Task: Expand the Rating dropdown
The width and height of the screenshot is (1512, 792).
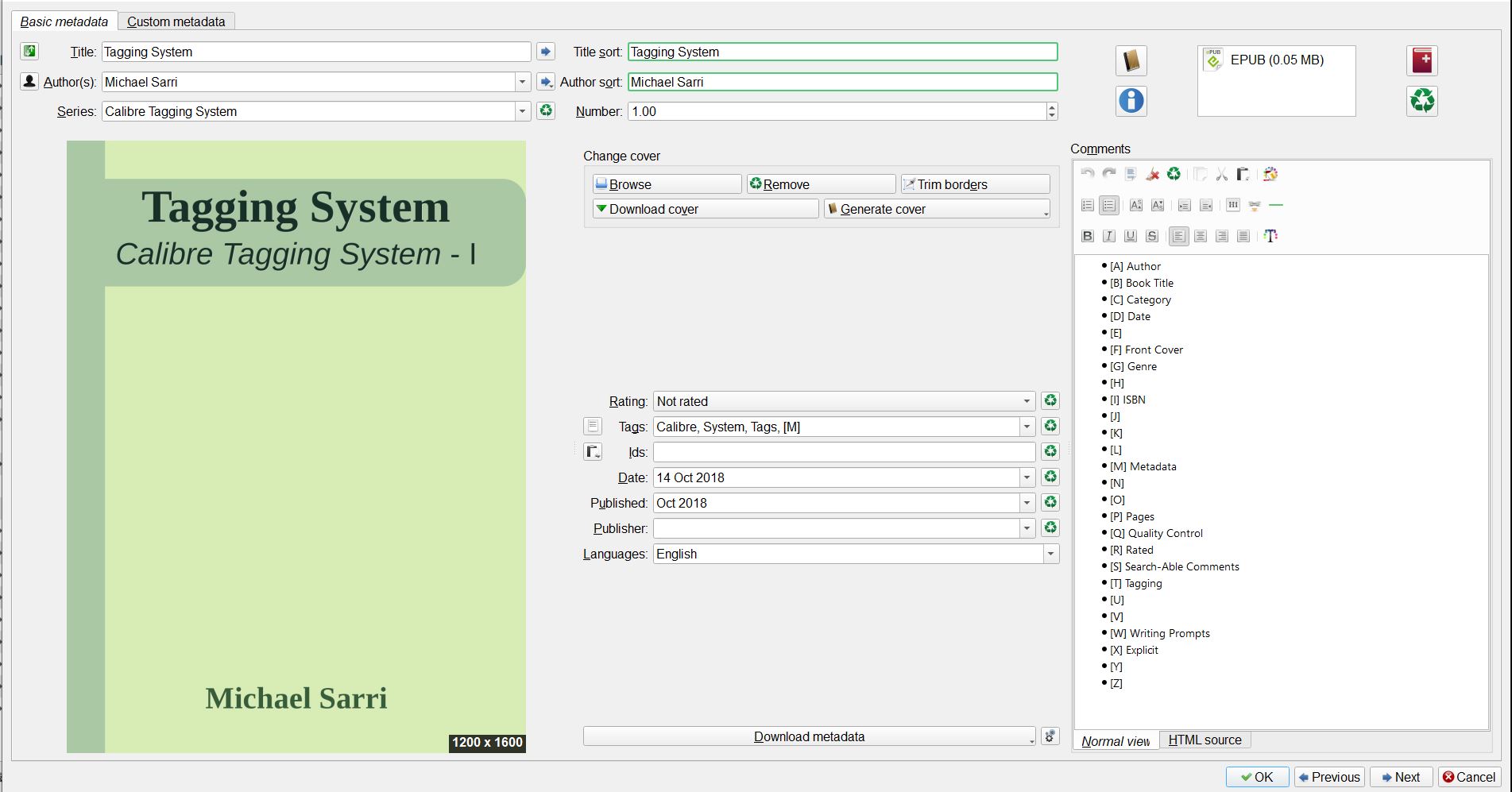Action: [x=1026, y=401]
